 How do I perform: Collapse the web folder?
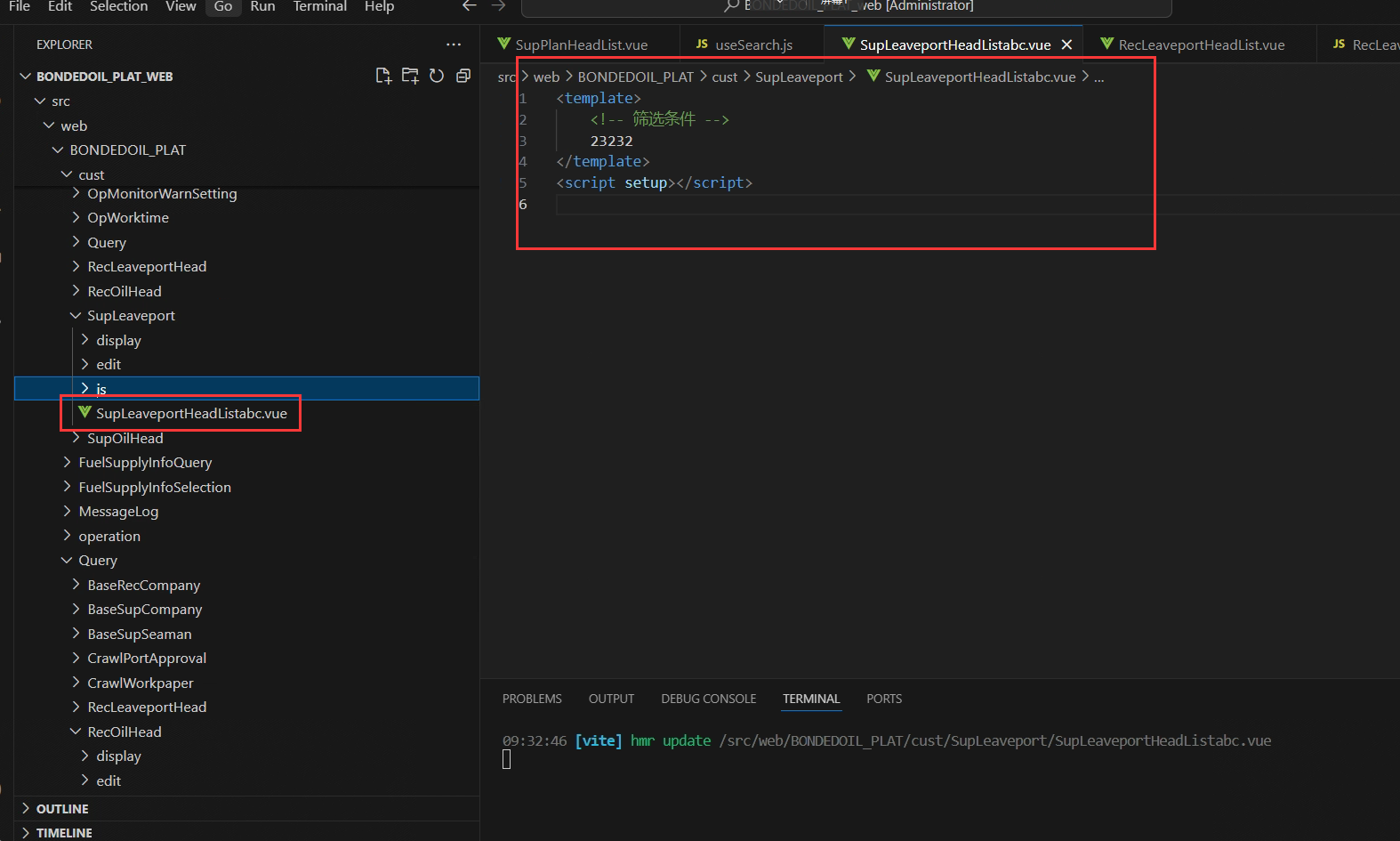click(247, 125)
